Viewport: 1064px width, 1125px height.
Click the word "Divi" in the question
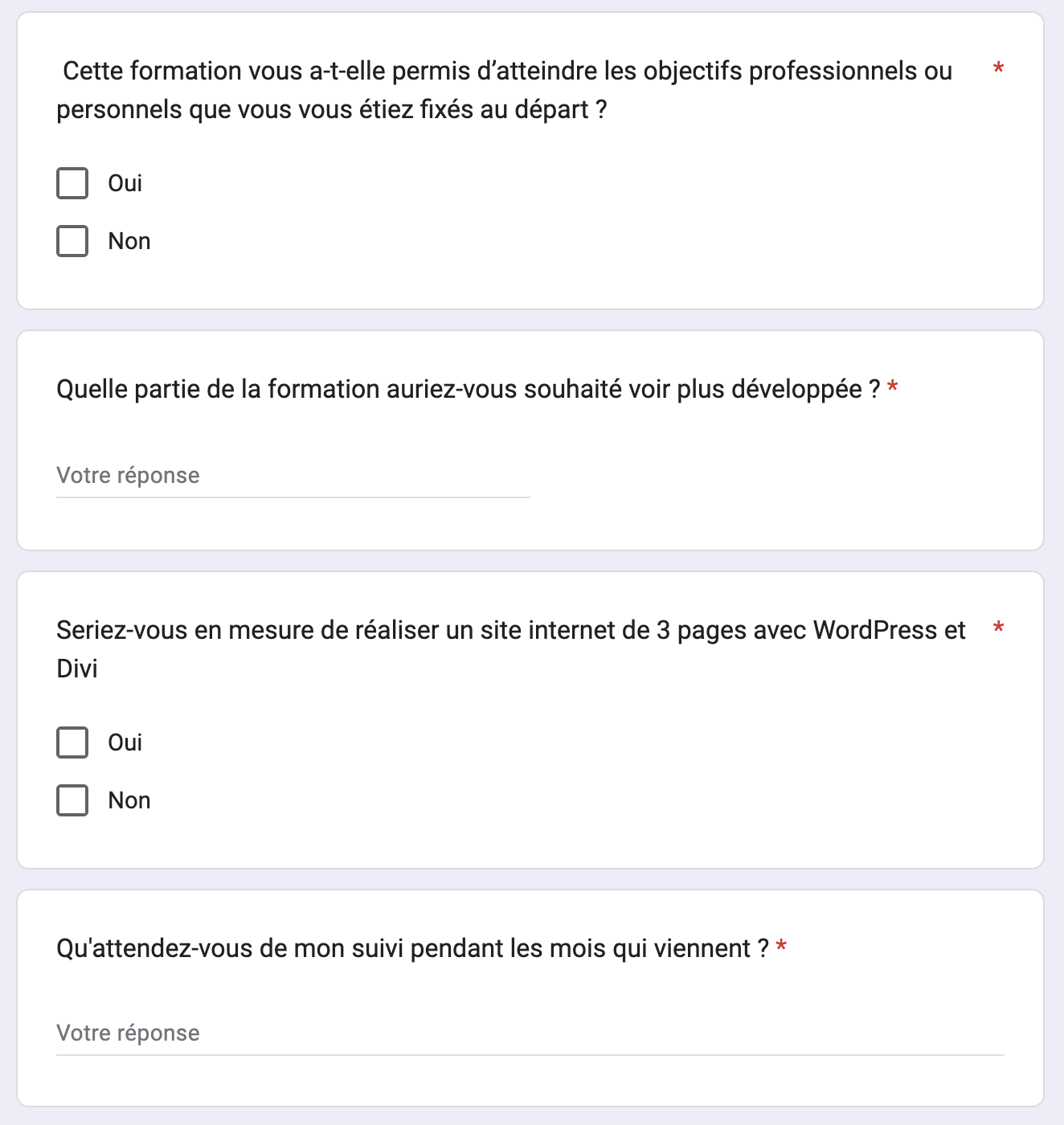click(77, 669)
